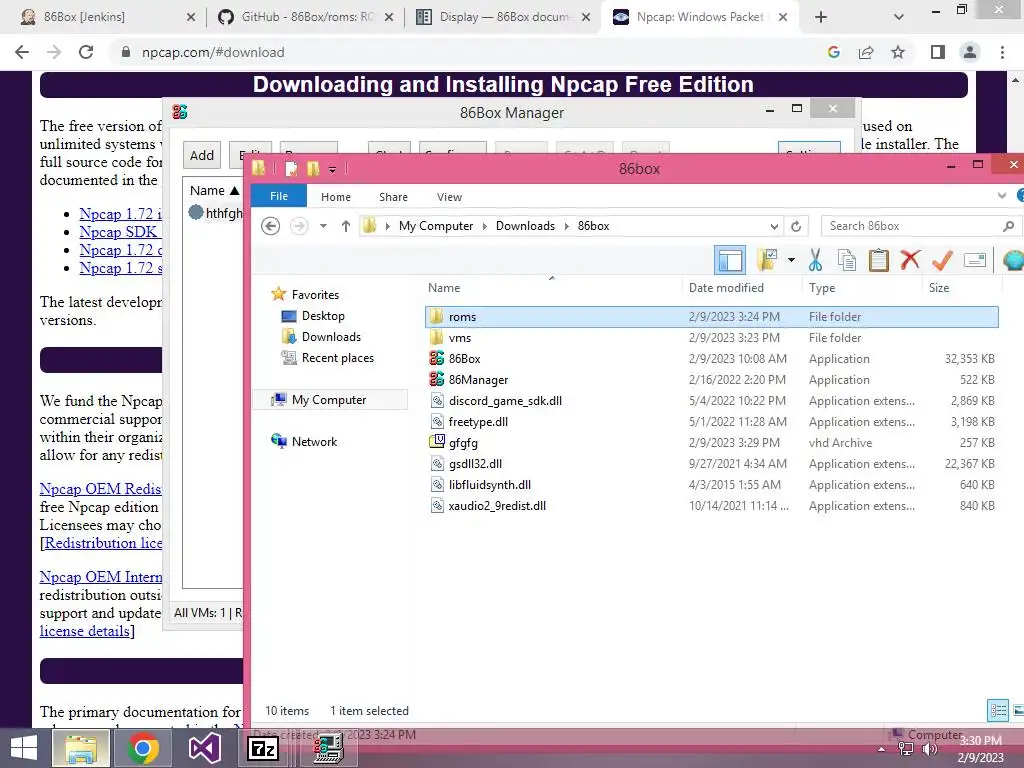
Task: Click the Search 86box field
Action: [921, 226]
